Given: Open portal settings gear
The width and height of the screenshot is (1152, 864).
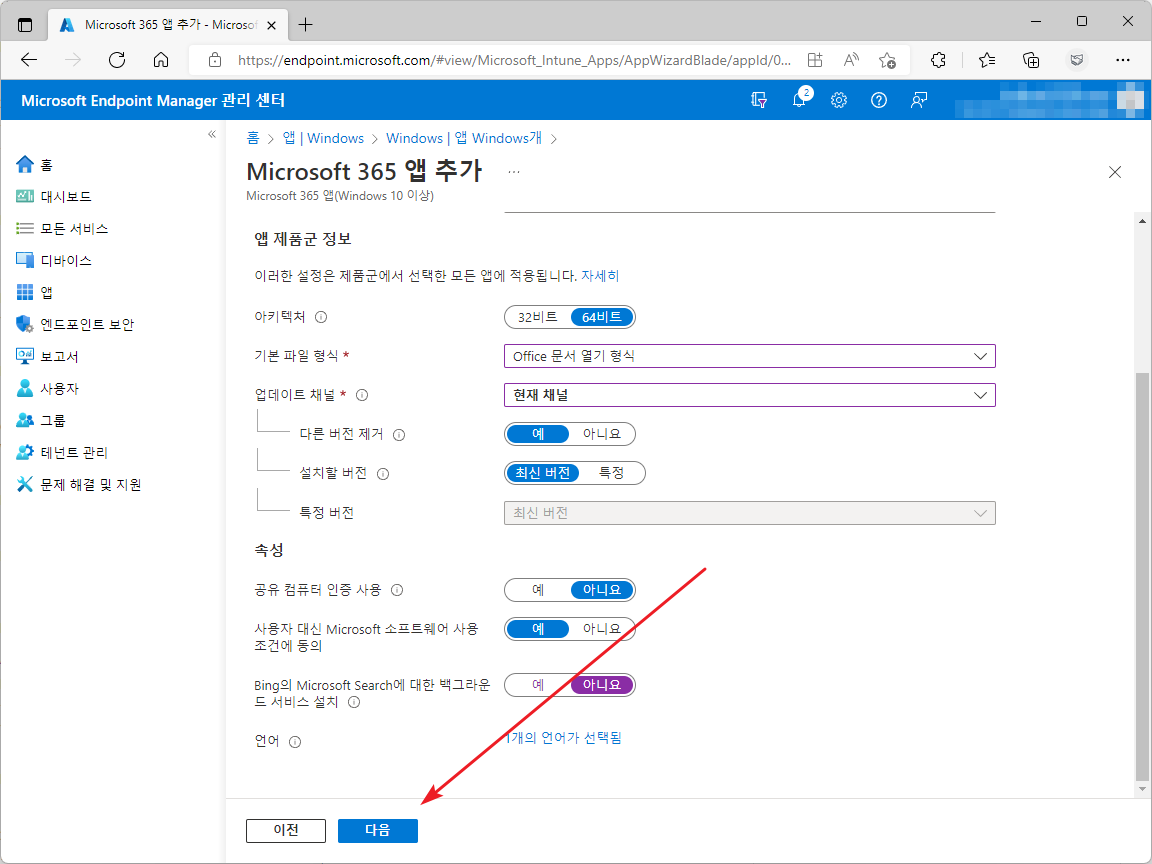Looking at the screenshot, I should pyautogui.click(x=839, y=100).
